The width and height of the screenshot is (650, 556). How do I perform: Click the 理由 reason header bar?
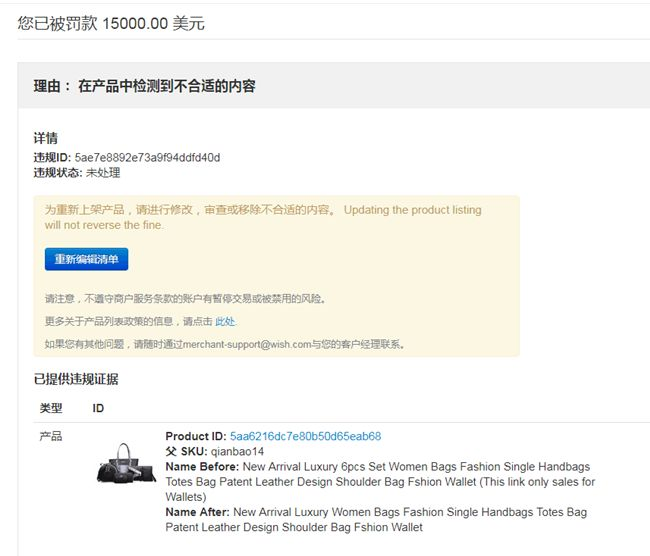coord(334,86)
